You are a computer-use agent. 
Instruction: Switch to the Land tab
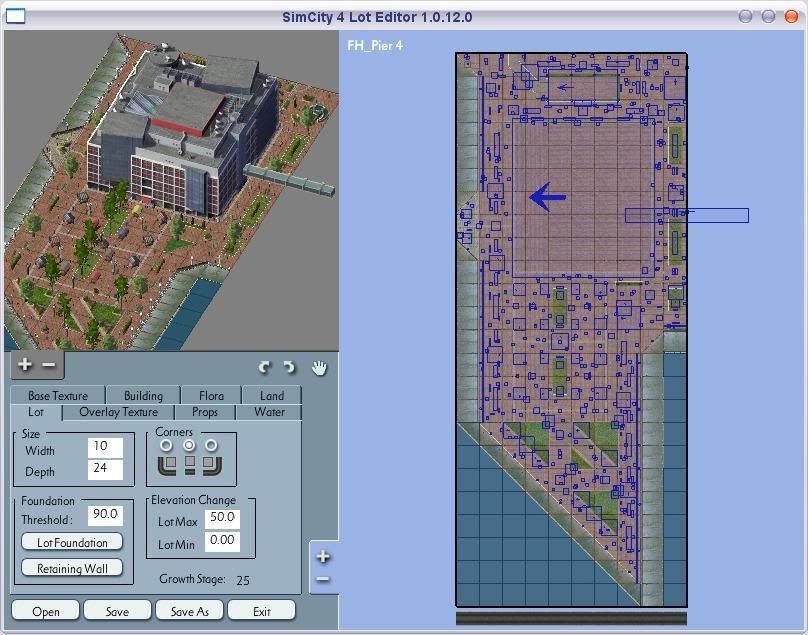272,395
